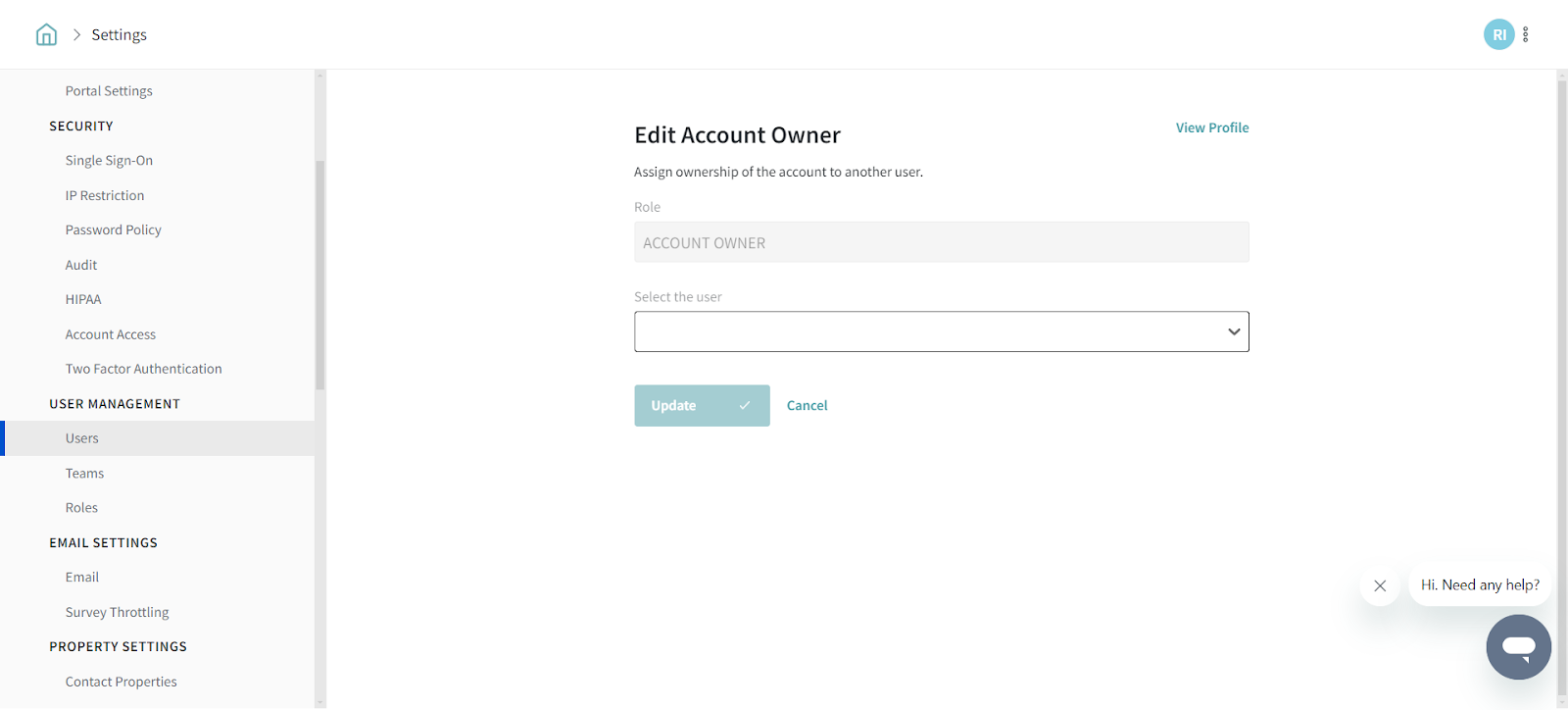Open Survey Throttling settings
The width and height of the screenshot is (1568, 710).
click(x=117, y=612)
